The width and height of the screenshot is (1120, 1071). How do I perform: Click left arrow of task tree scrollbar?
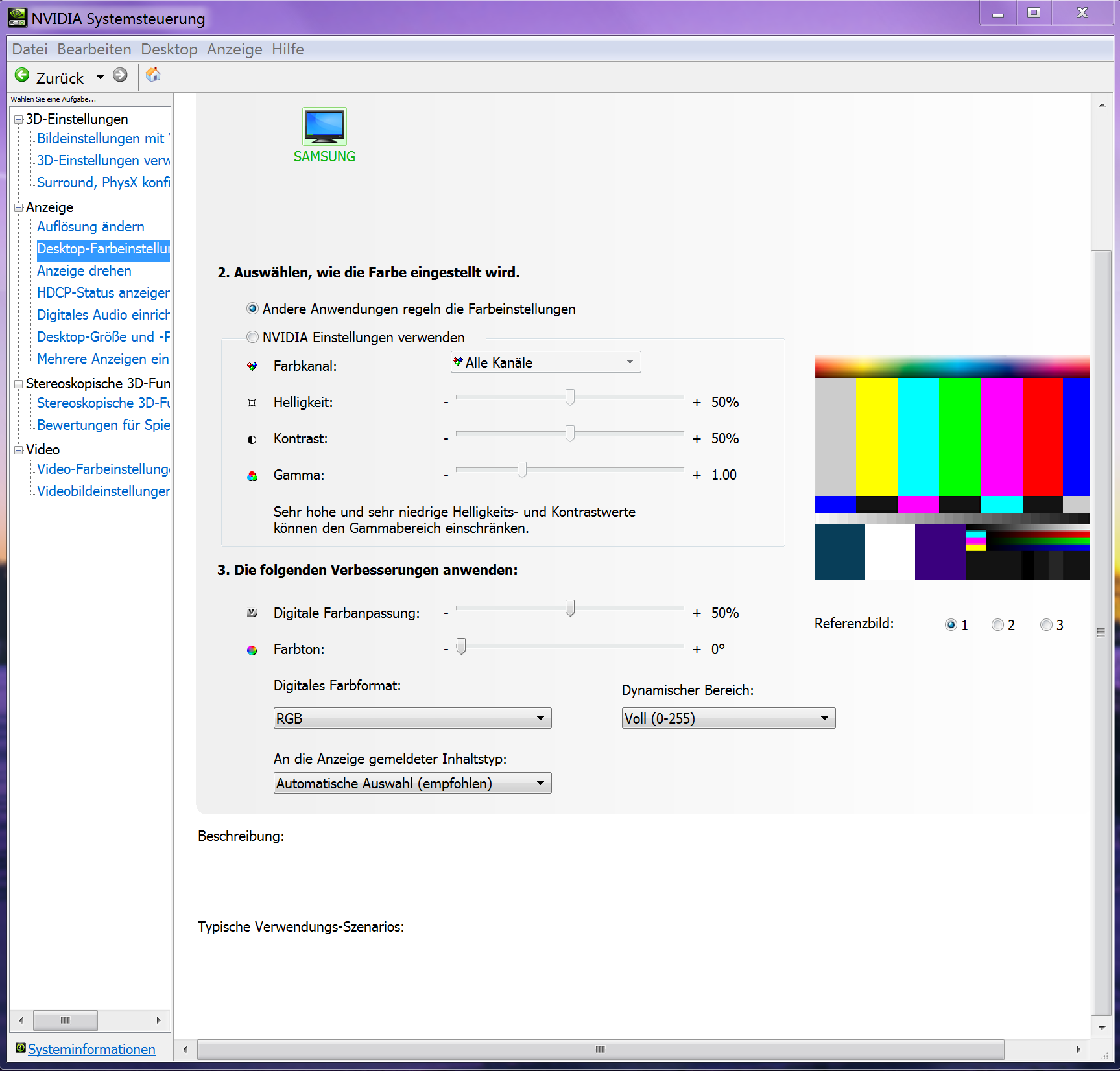coord(21,1020)
